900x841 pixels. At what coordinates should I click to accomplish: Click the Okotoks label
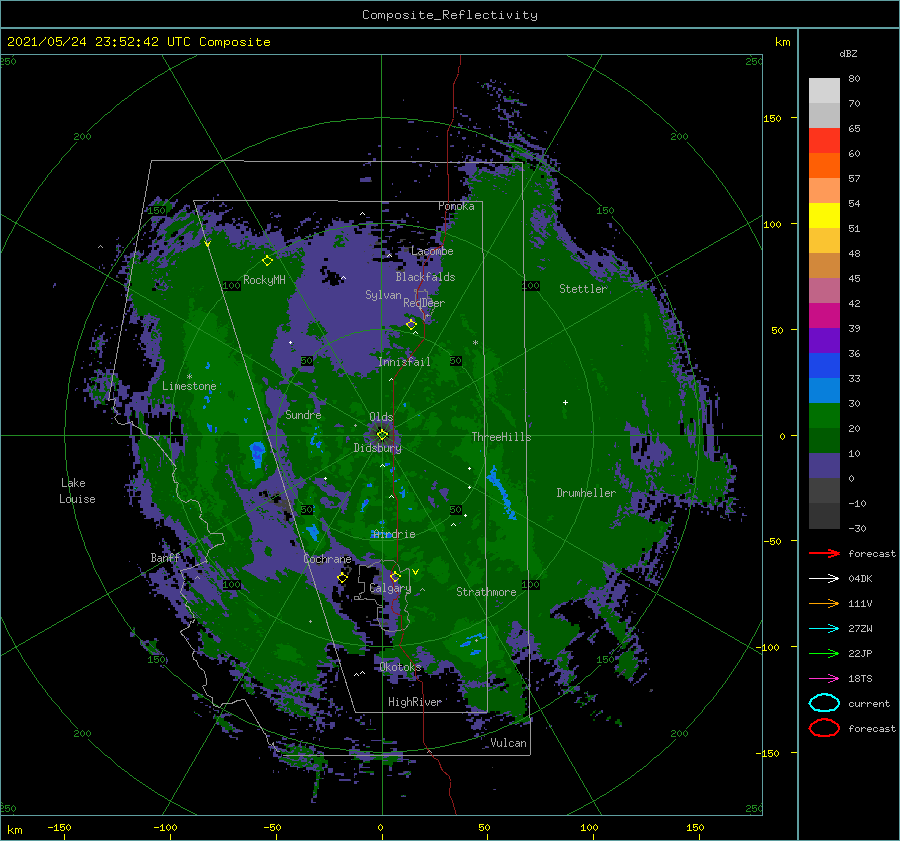coord(400,667)
